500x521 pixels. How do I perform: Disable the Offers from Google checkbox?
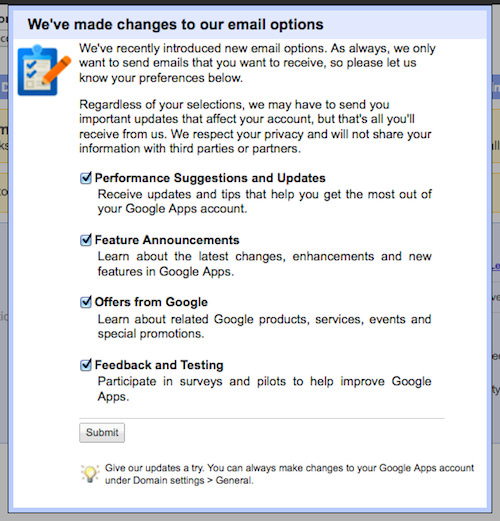[86, 302]
